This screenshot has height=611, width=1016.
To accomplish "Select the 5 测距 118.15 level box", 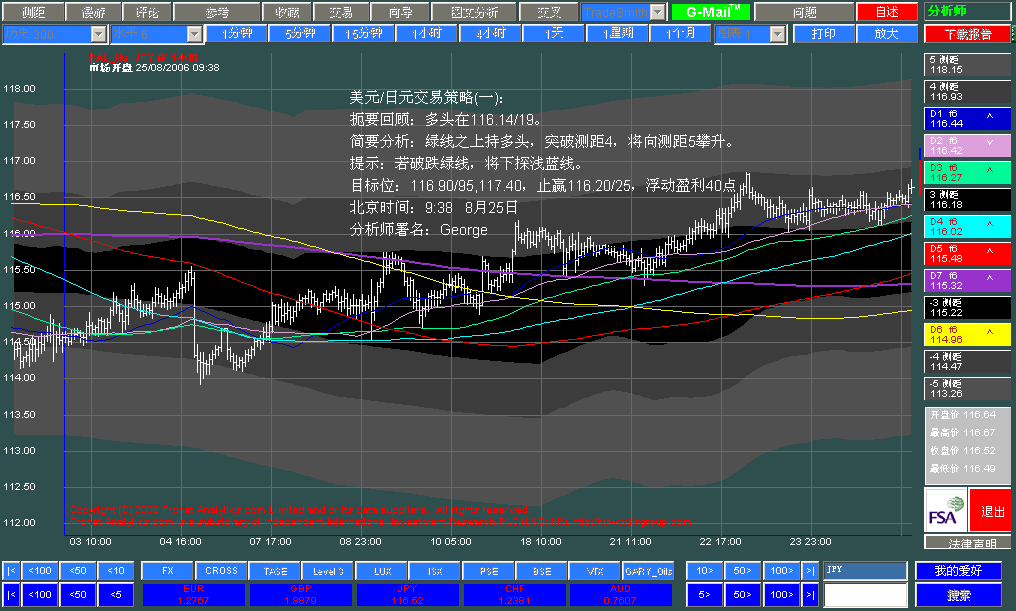I will point(967,65).
